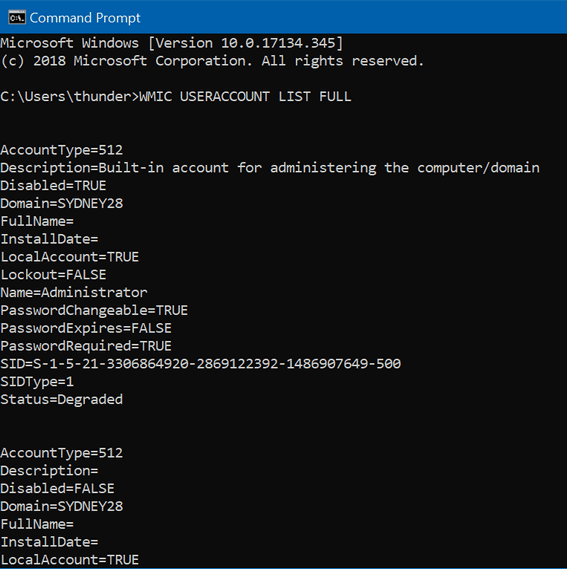The image size is (567, 569).
Task: Click the PasswordExpires=FALSE line
Action: pos(86,328)
